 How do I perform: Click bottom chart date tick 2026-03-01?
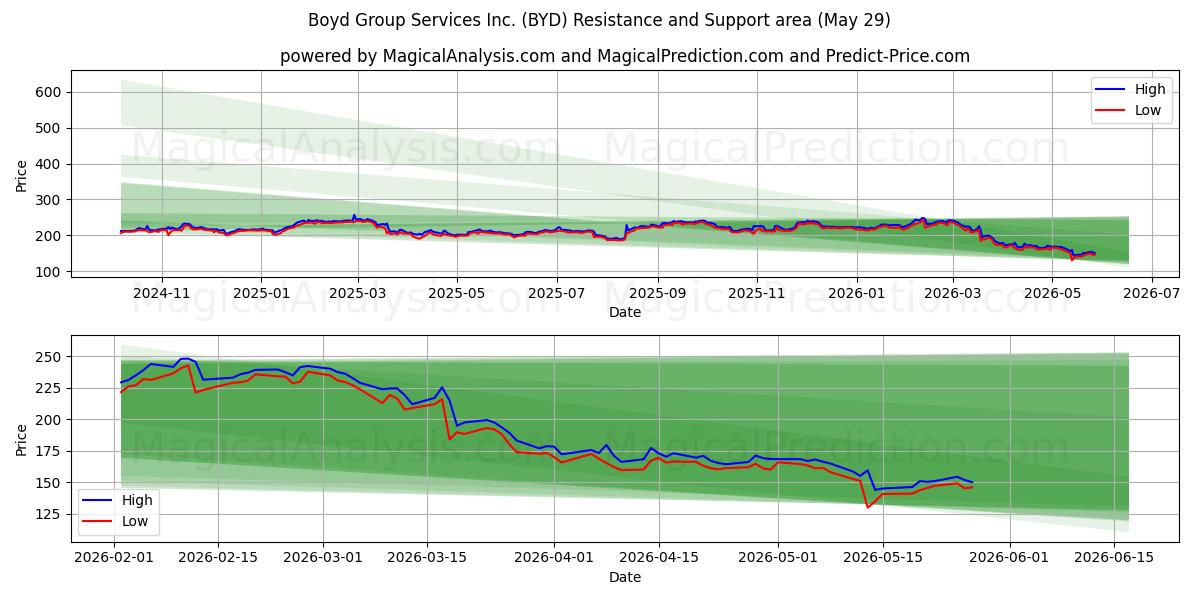click(x=323, y=559)
